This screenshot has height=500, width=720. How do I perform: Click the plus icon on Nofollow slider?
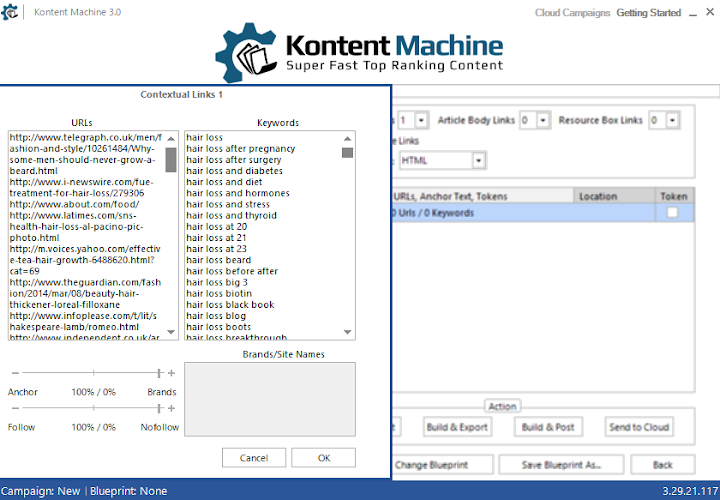(171, 408)
